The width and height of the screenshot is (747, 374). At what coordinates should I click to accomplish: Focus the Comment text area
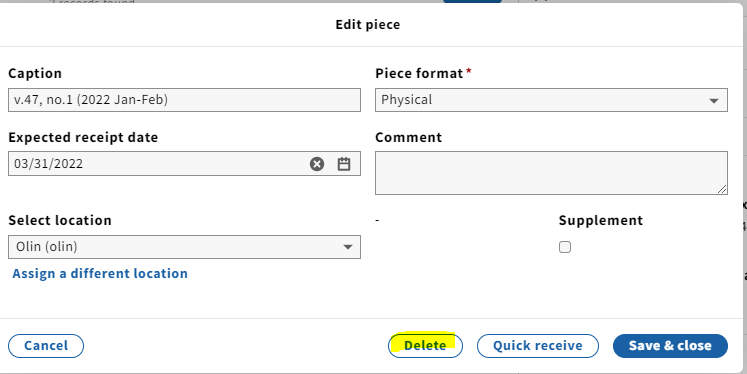point(551,173)
